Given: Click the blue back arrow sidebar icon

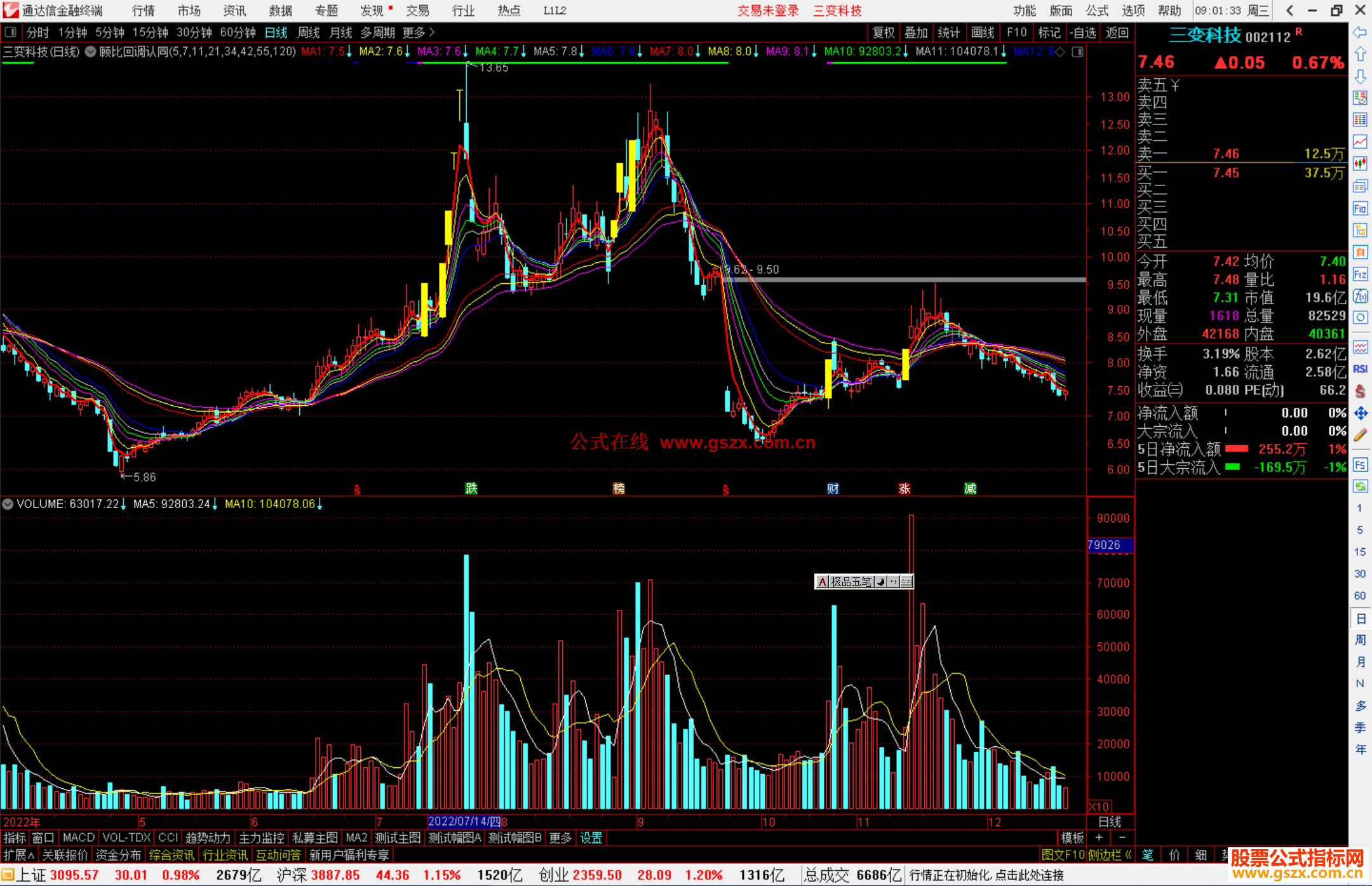Looking at the screenshot, I should pyautogui.click(x=1360, y=32).
